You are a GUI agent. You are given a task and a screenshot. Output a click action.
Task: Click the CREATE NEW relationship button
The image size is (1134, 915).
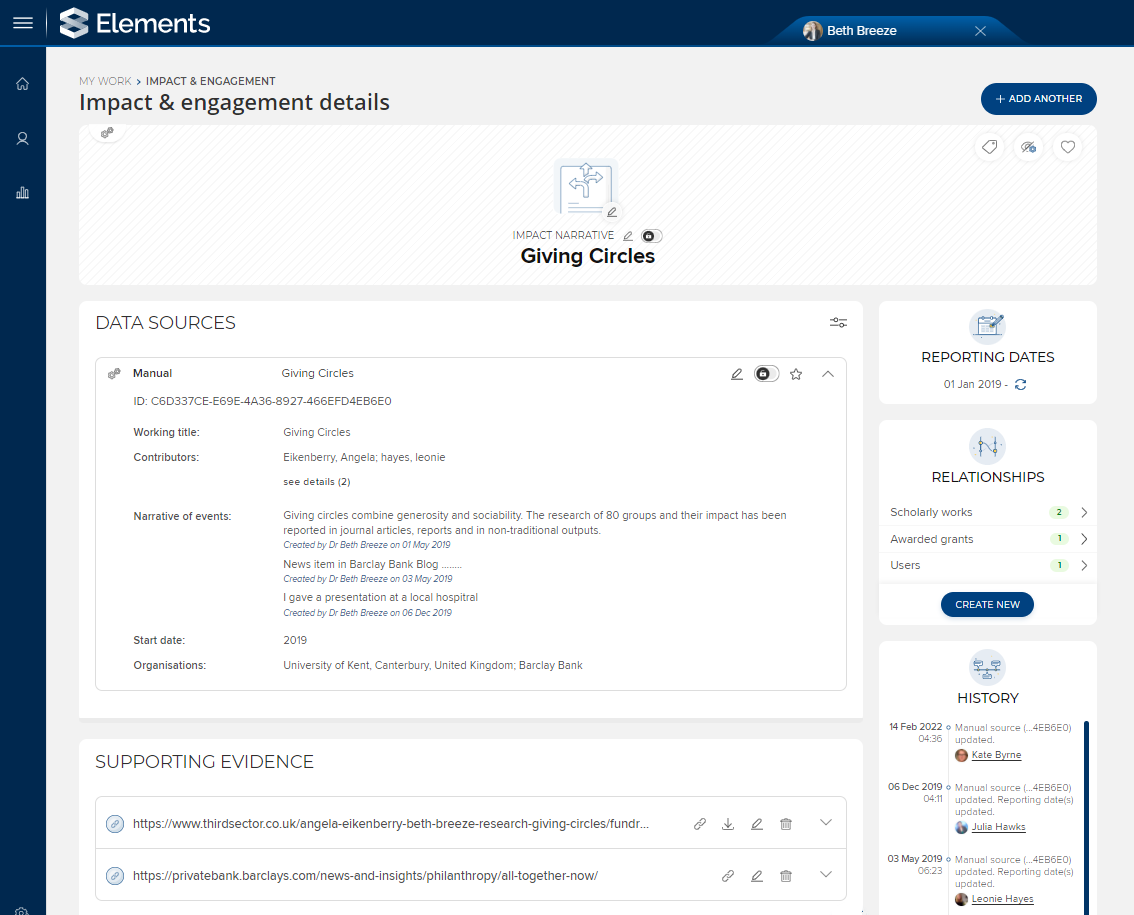pos(987,605)
